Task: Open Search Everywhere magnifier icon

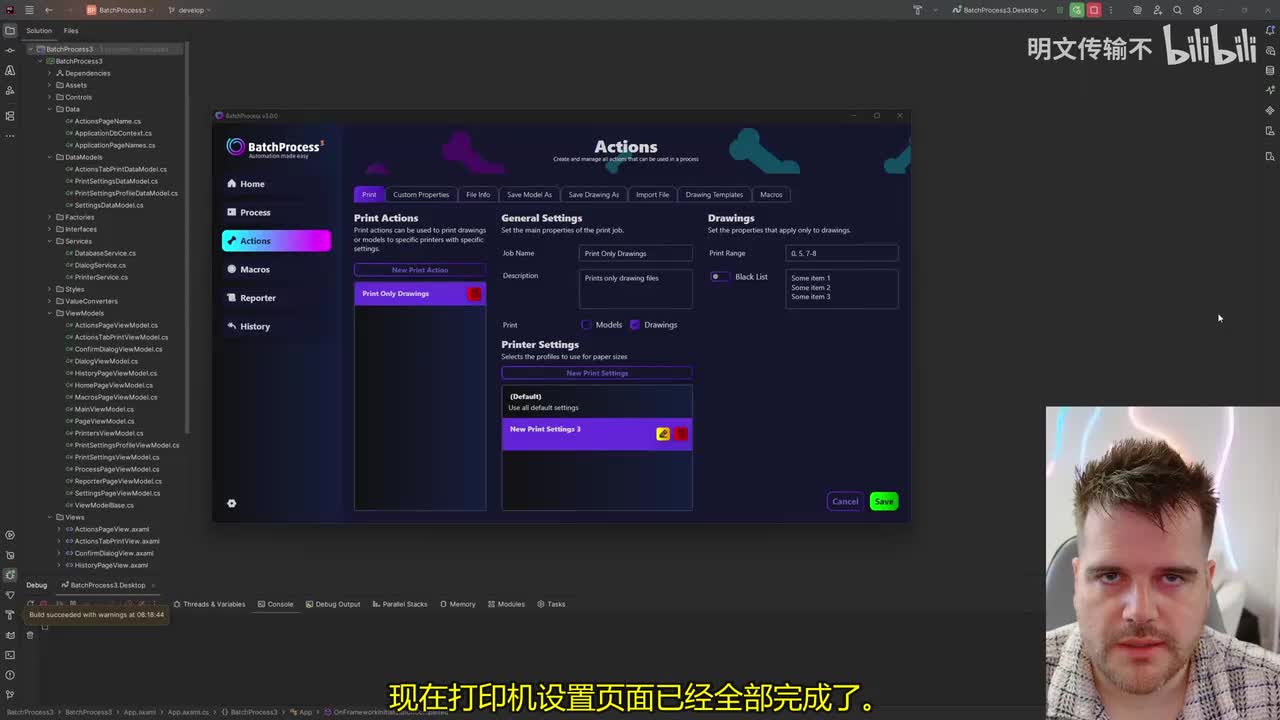Action: click(1177, 10)
